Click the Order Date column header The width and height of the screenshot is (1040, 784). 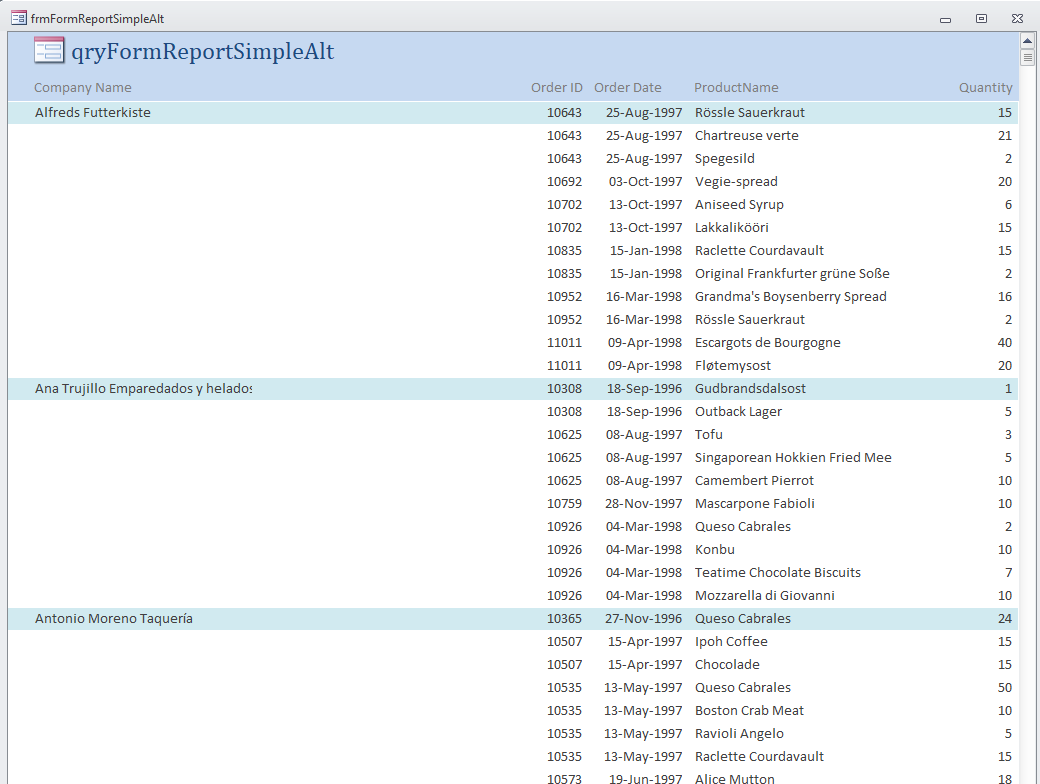(x=627, y=88)
